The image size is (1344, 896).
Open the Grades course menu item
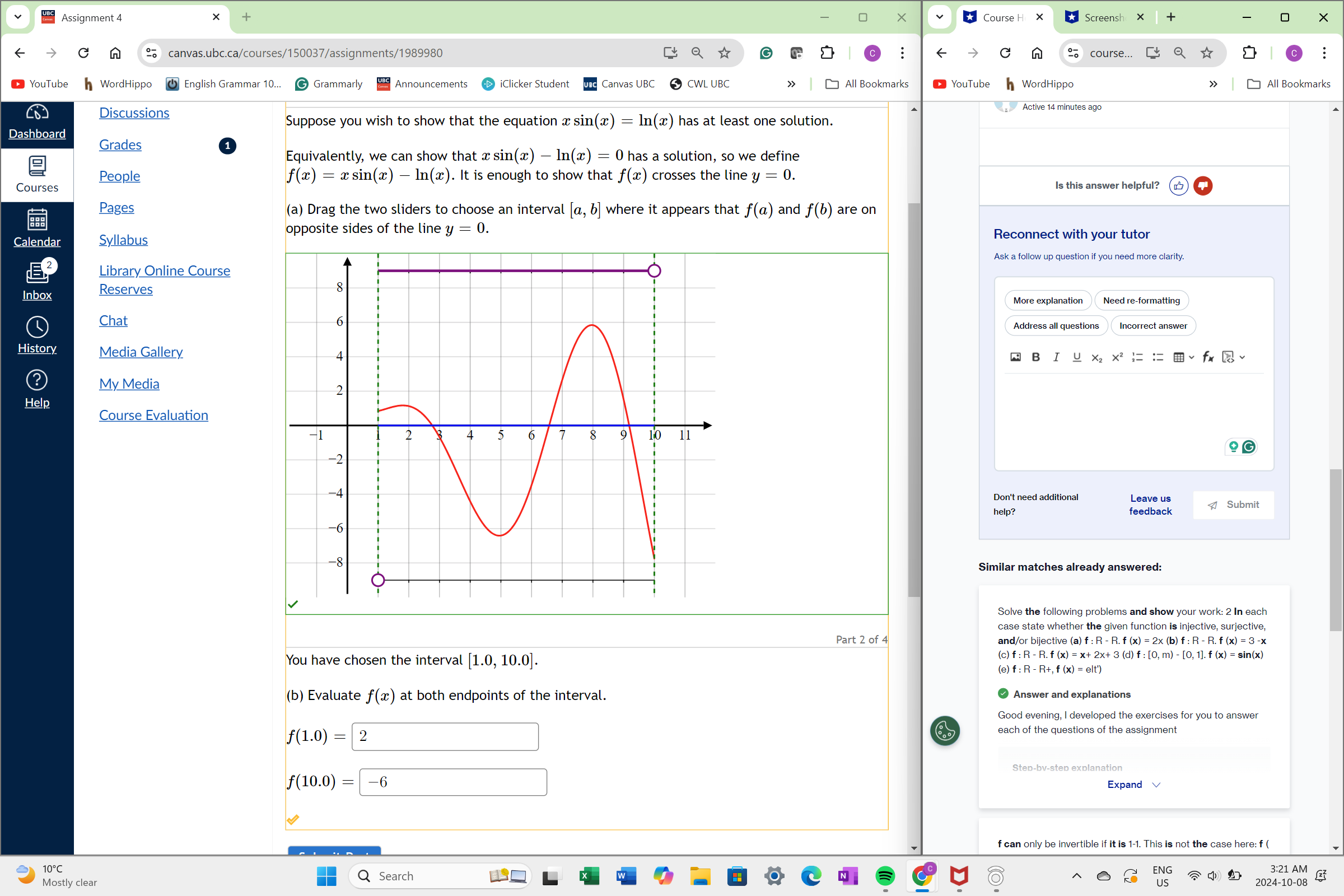(x=120, y=144)
